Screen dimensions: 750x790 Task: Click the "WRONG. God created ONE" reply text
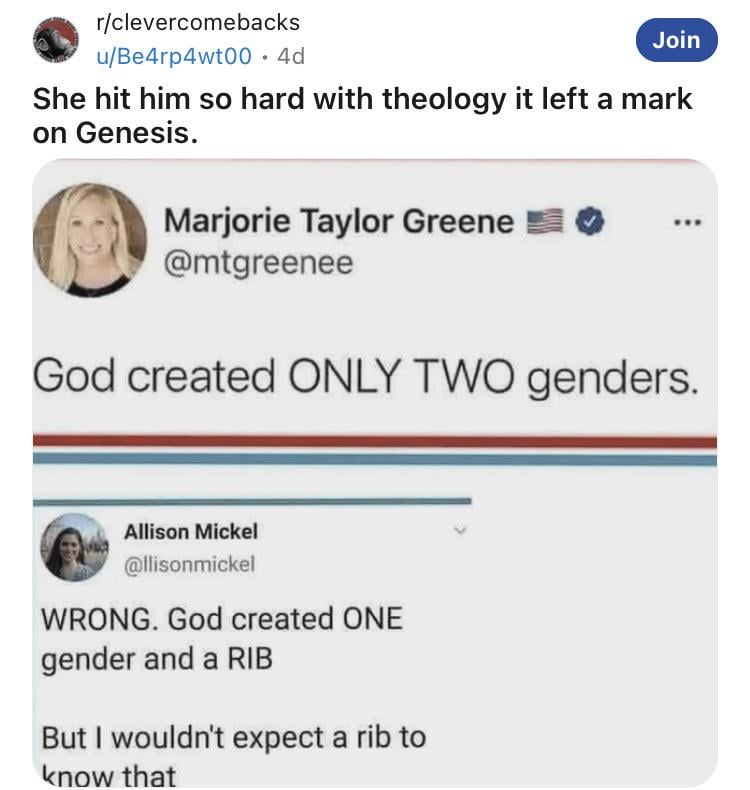pyautogui.click(x=221, y=619)
